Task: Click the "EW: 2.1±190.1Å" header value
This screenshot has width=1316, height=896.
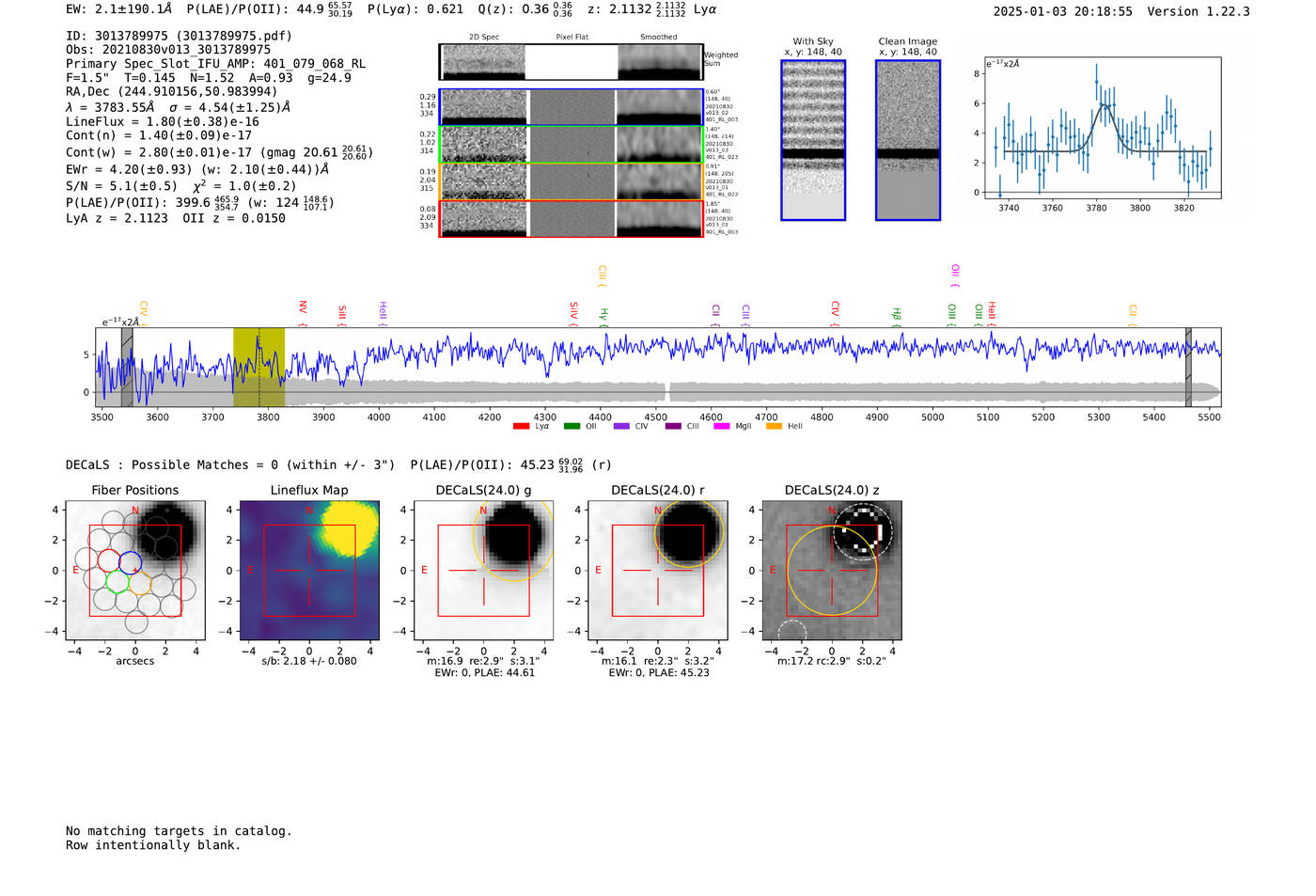Action: click(119, 9)
